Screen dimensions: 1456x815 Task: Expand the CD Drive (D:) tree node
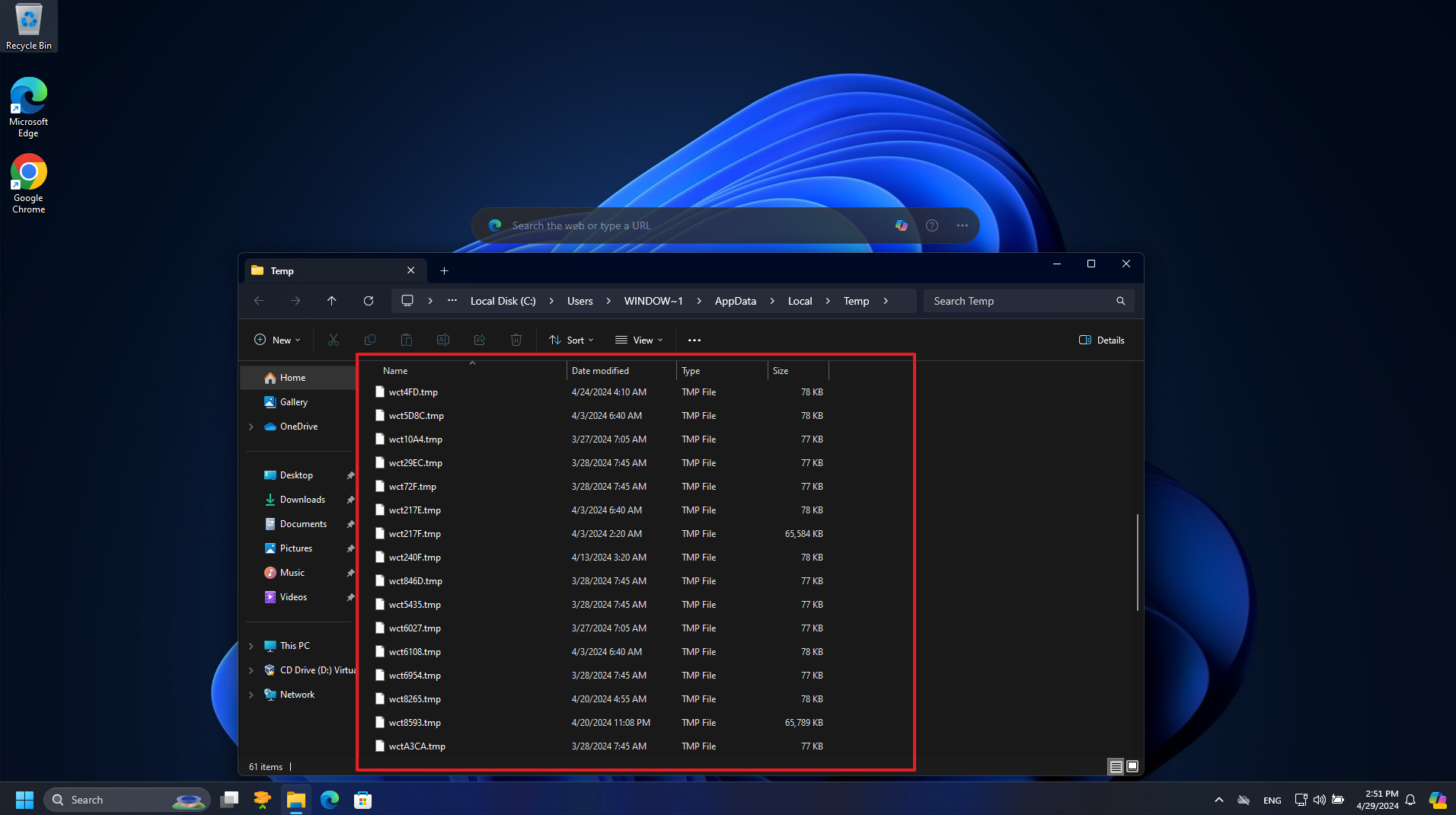coord(251,670)
